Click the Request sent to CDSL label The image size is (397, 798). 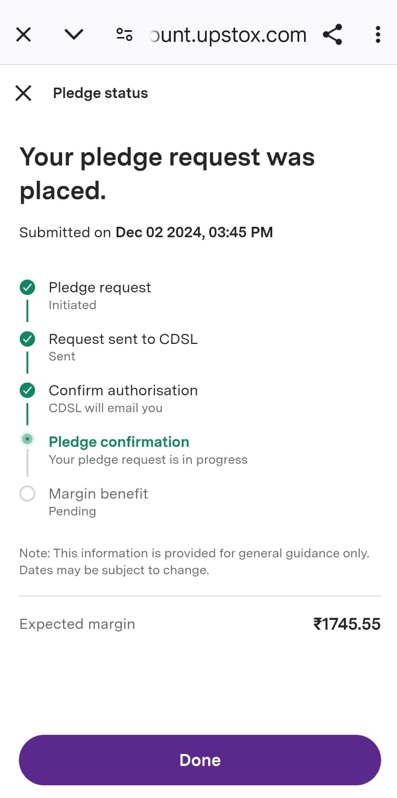(123, 339)
